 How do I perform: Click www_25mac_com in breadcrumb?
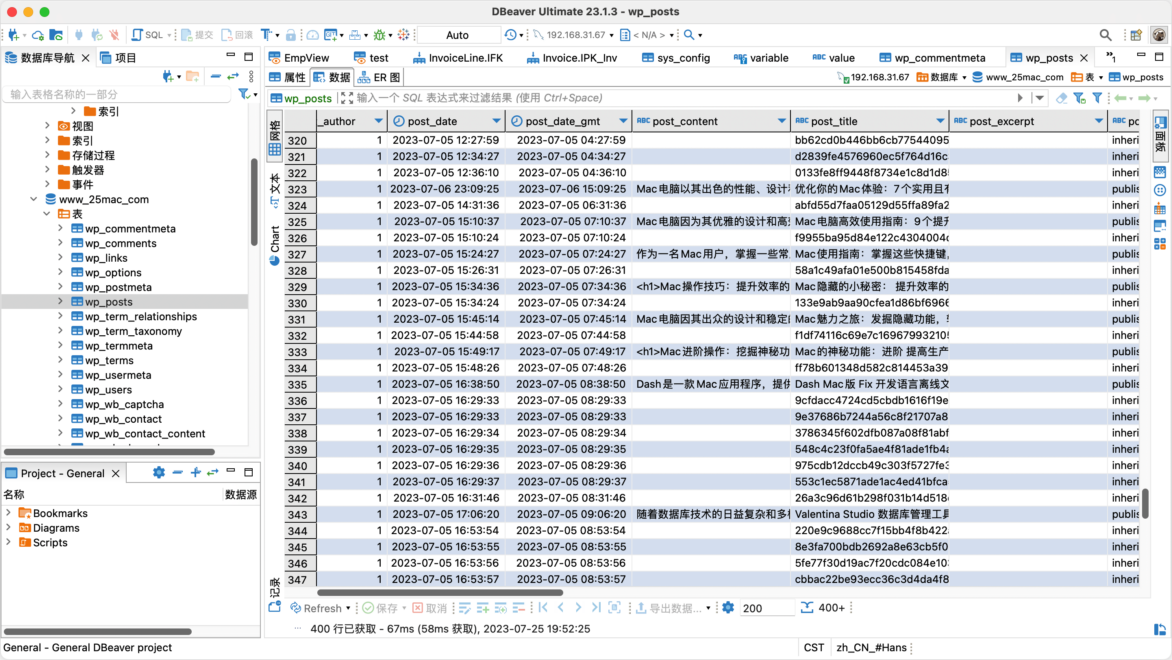1017,77
